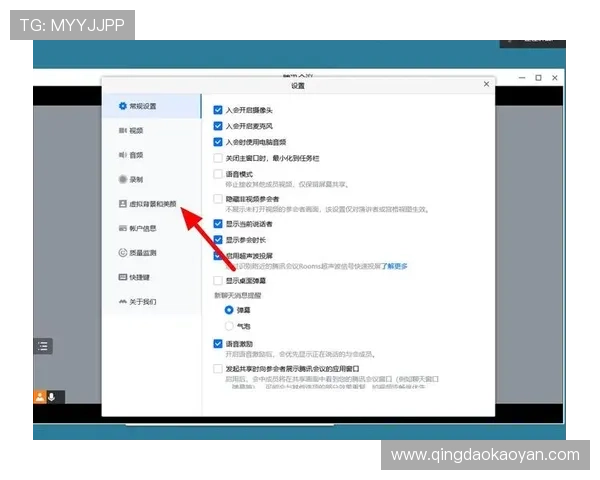The width and height of the screenshot is (600, 480).
Task: Uncheck 显示参会时长 checkbox
Action: click(218, 240)
